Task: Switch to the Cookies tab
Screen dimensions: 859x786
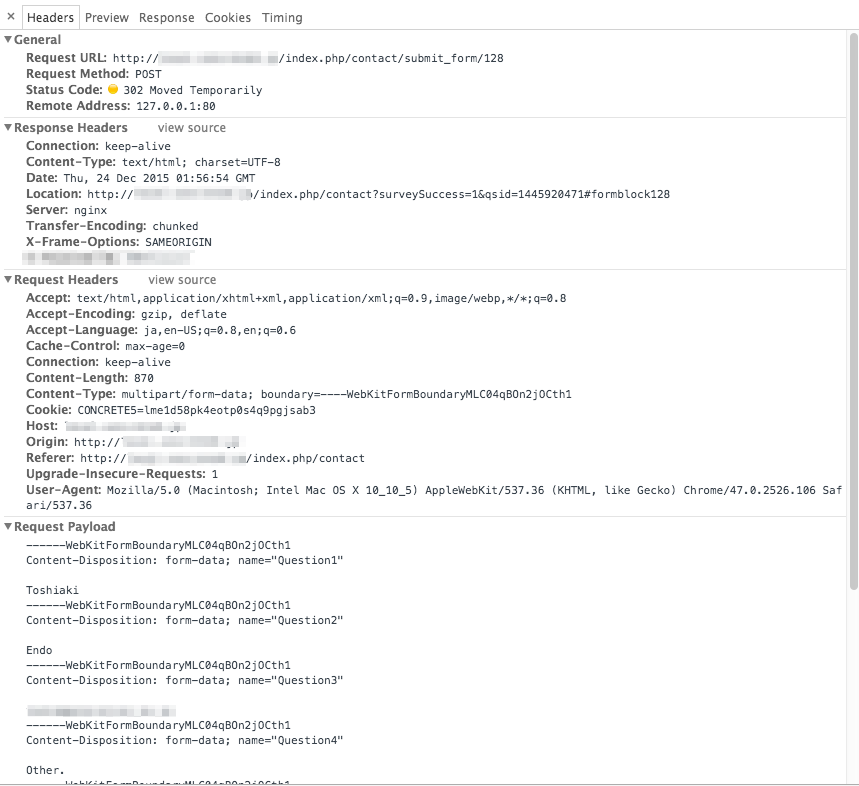Action: click(228, 18)
